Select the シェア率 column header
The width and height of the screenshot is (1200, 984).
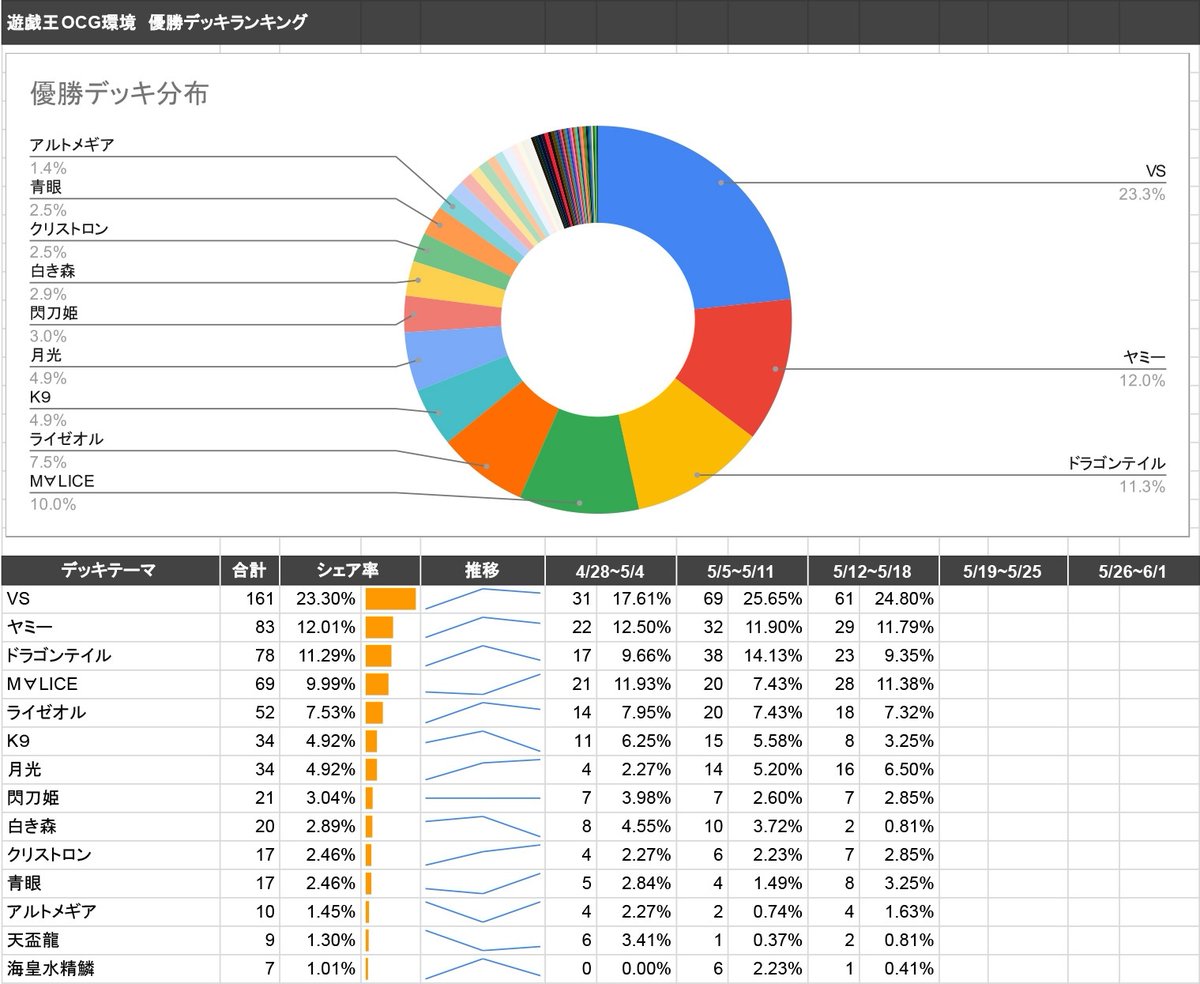(x=349, y=570)
